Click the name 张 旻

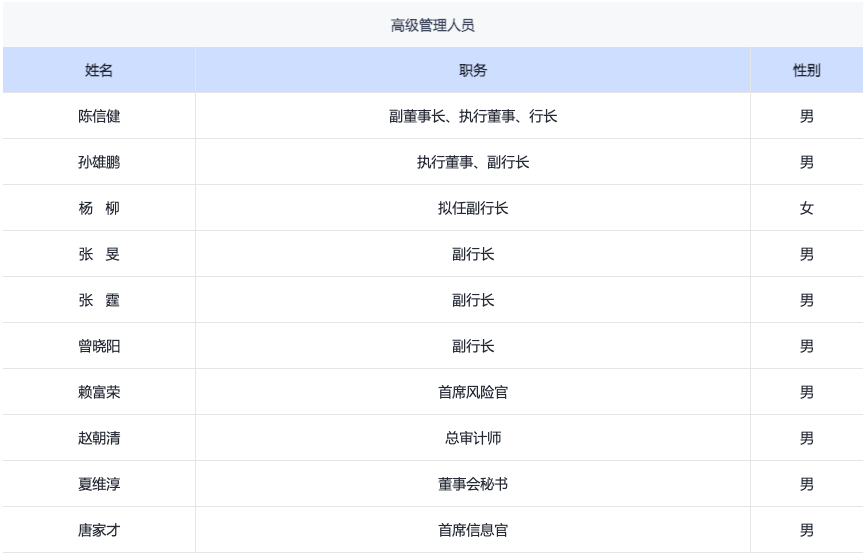pos(99,254)
